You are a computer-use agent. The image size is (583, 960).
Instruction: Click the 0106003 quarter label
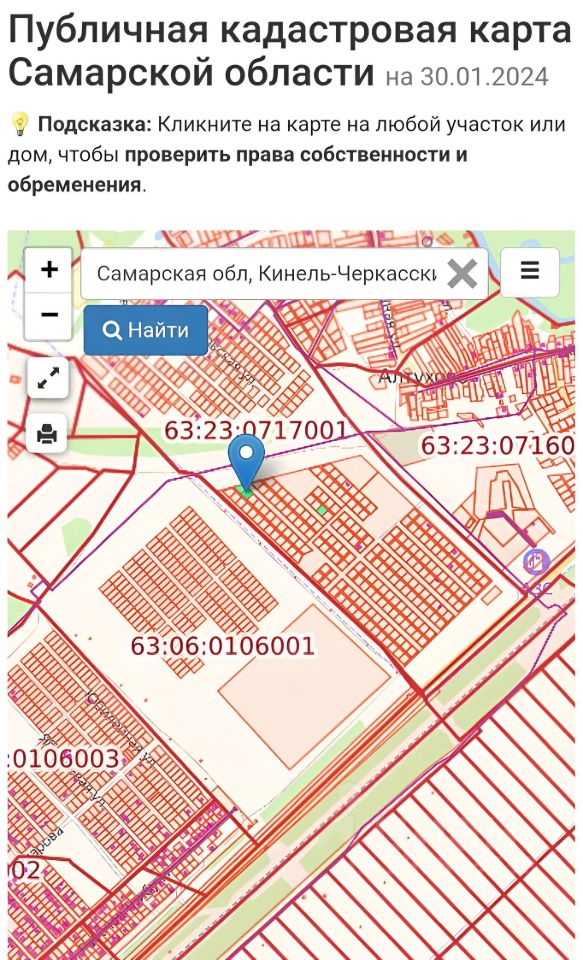pos(64,759)
